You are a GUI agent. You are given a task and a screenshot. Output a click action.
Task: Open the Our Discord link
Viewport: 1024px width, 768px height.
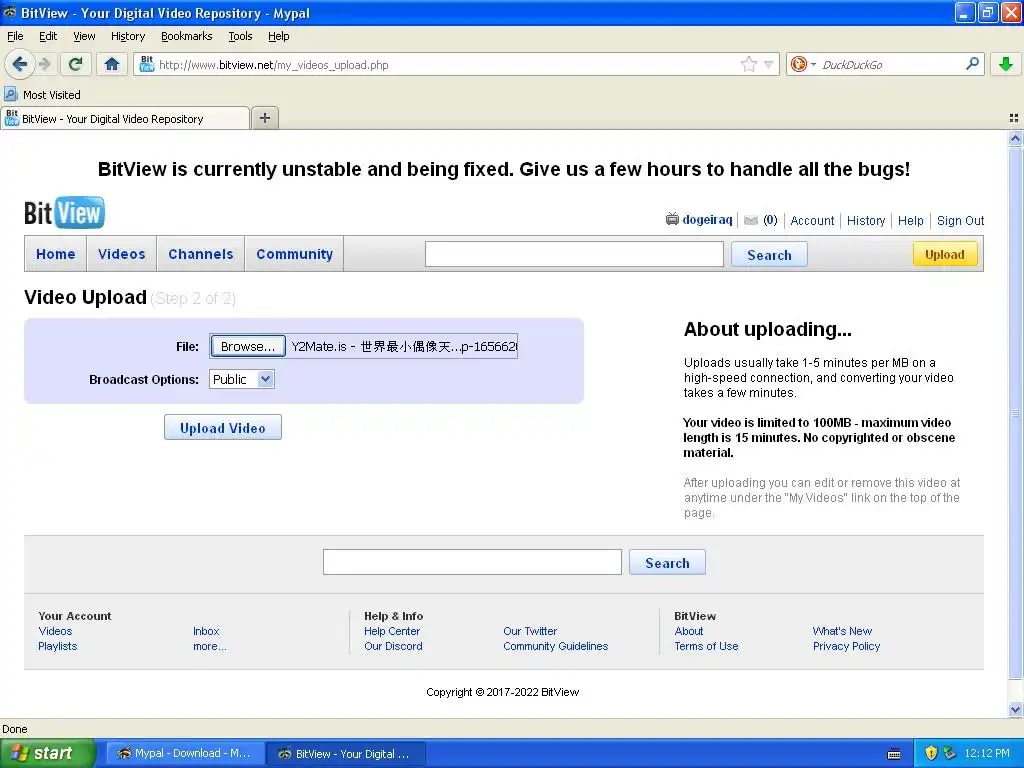(393, 646)
